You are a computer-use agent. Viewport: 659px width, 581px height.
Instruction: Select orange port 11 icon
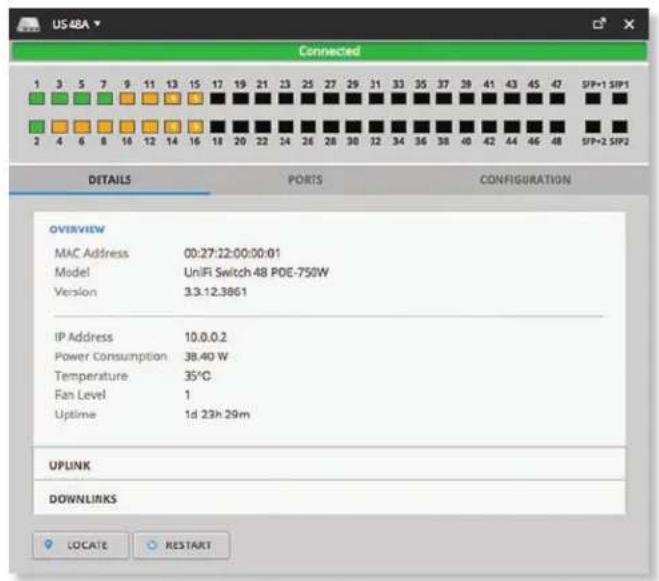click(150, 98)
